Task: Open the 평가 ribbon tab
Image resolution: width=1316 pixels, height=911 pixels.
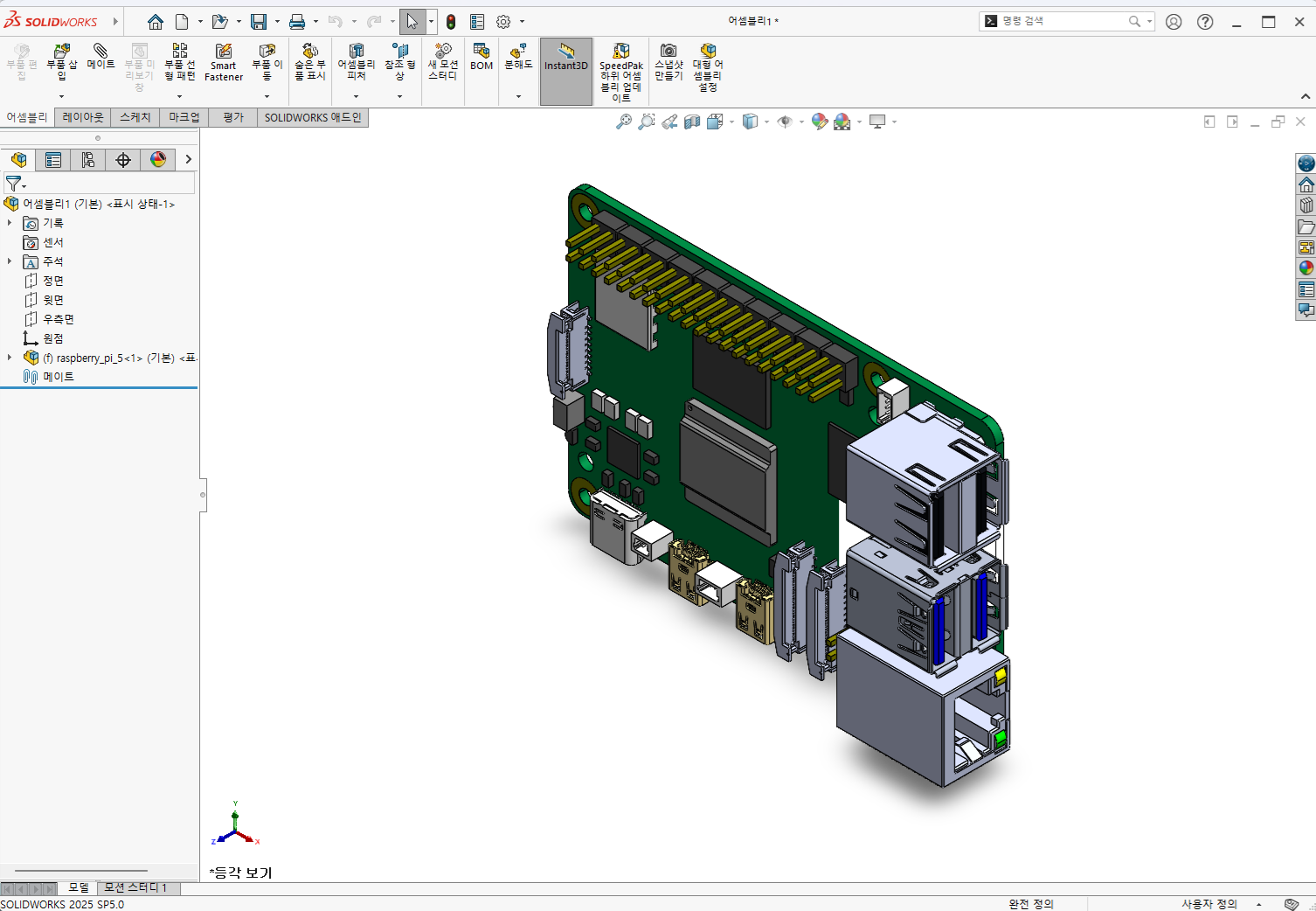Action: [233, 117]
